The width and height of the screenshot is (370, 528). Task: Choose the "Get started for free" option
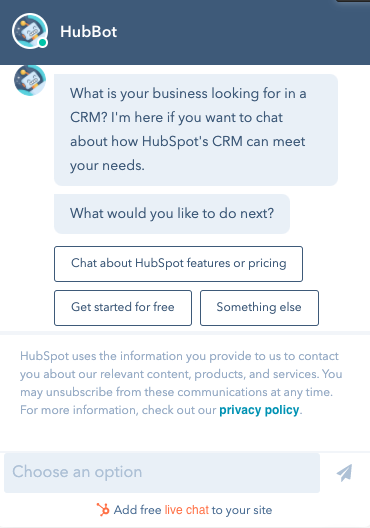123,308
